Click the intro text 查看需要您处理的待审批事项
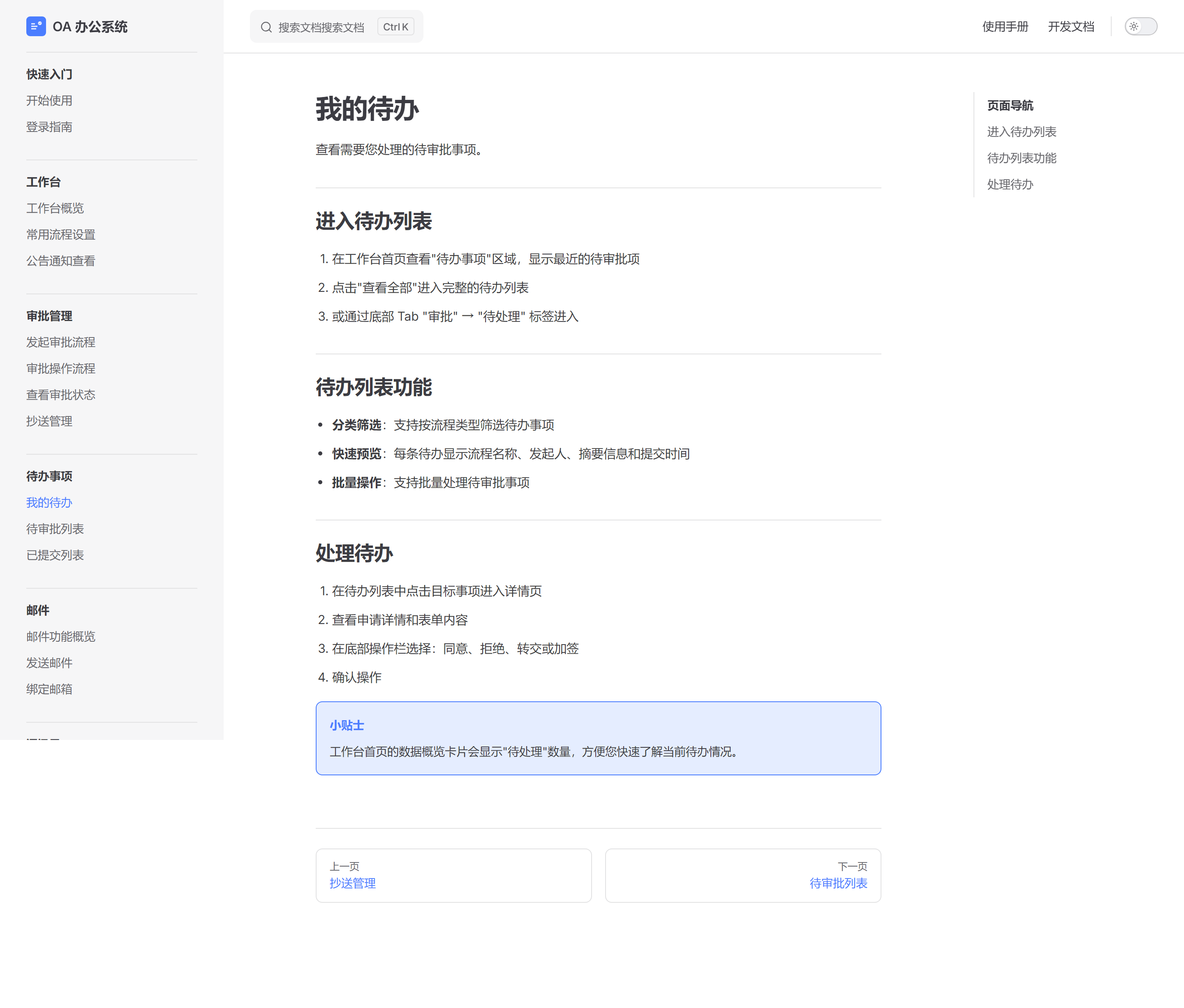This screenshot has height=1008, width=1184. tap(400, 150)
